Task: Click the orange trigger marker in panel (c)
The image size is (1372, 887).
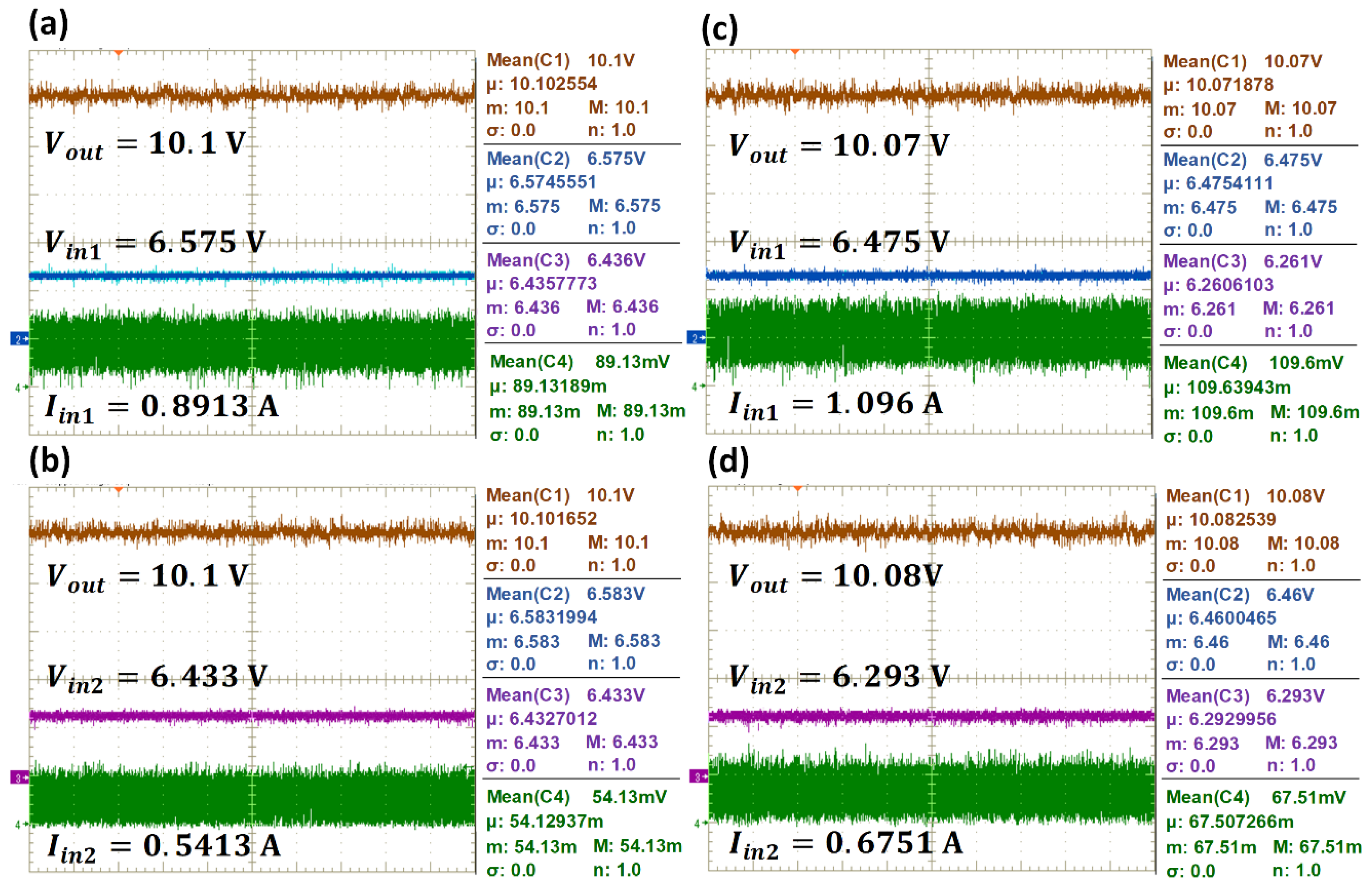Action: tap(795, 52)
